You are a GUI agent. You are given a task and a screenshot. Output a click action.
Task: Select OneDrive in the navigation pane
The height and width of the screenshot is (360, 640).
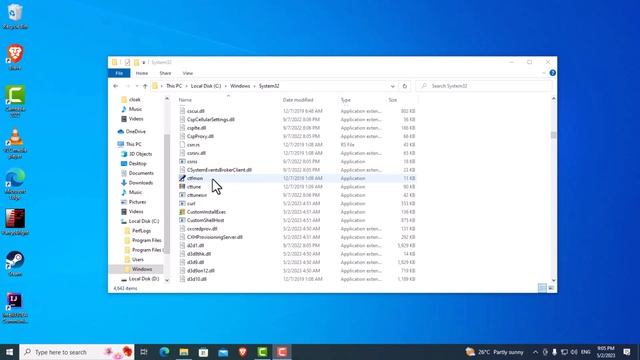pyautogui.click(x=131, y=131)
